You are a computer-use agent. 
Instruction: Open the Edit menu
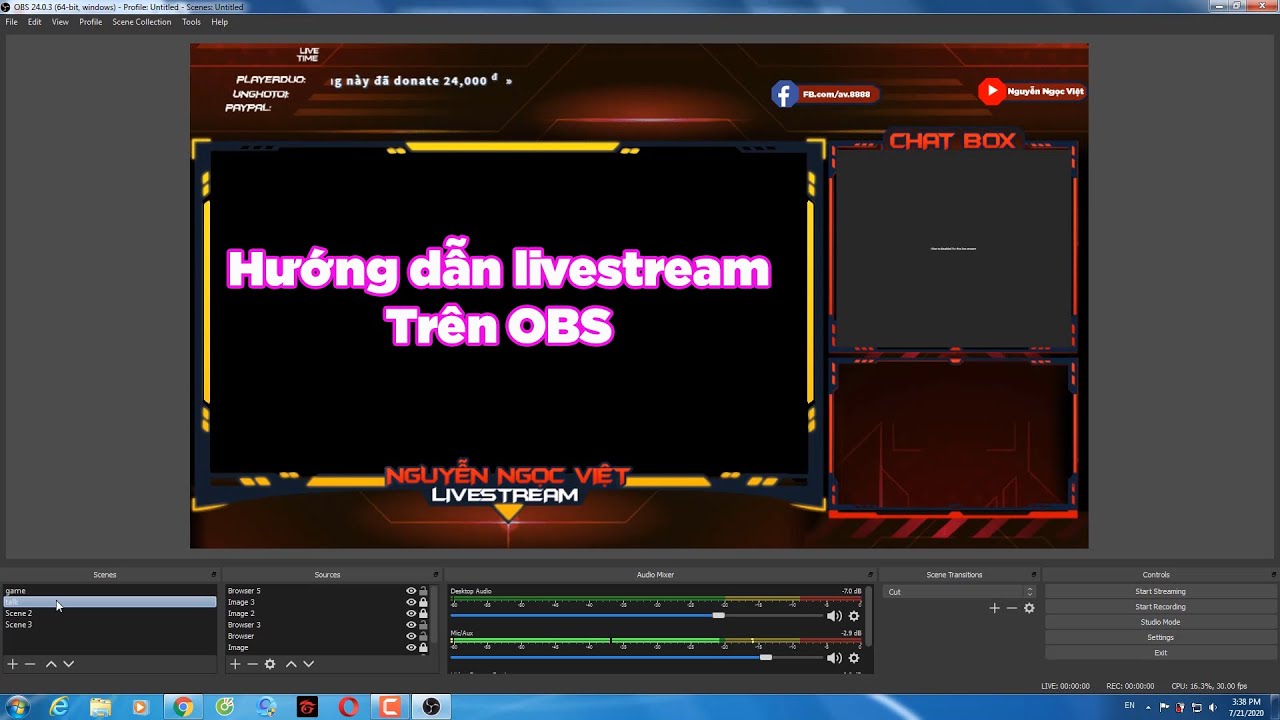click(x=34, y=22)
